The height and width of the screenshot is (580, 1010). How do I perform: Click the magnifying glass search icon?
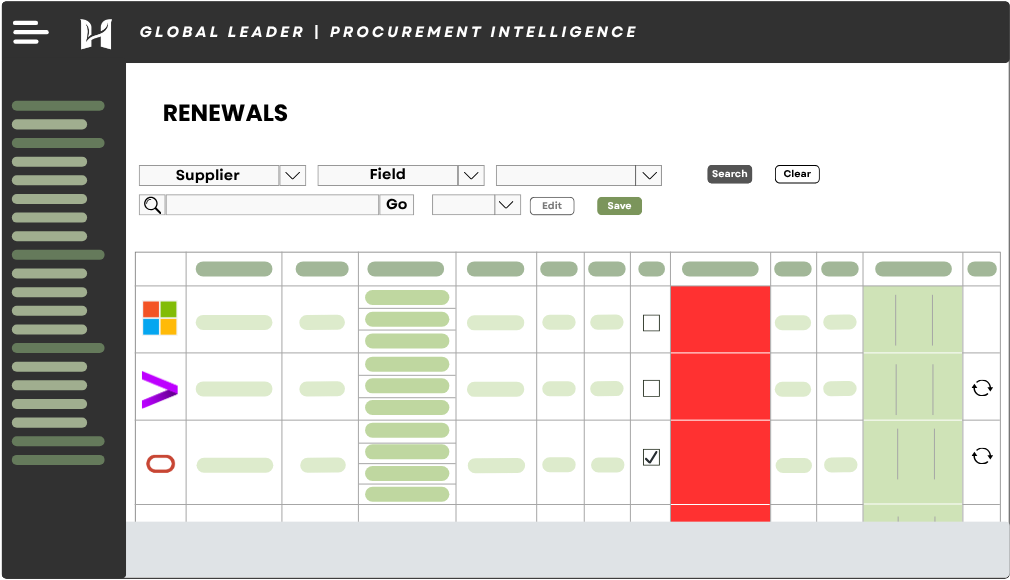pos(152,205)
